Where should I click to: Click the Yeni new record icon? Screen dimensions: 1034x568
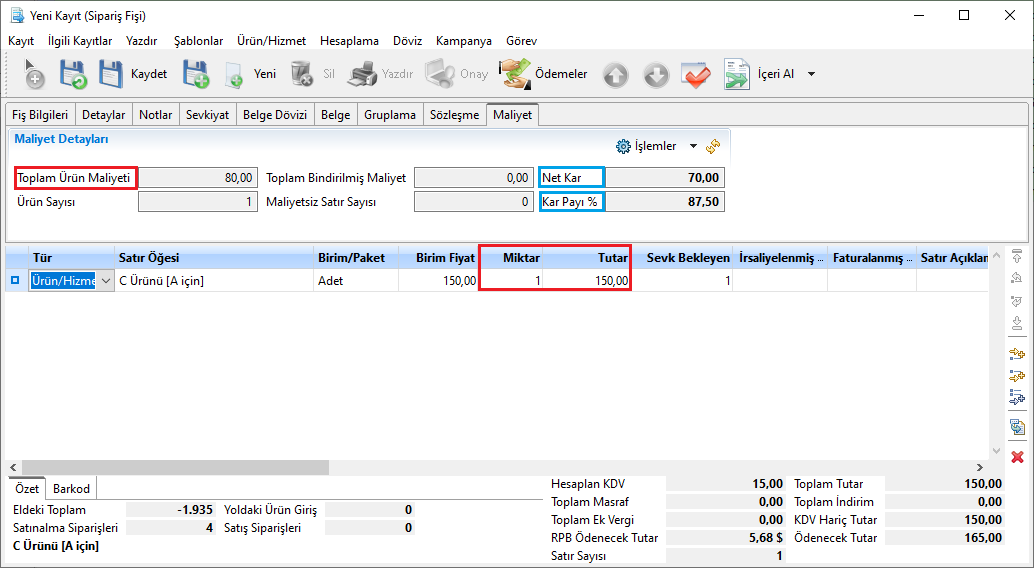point(234,74)
